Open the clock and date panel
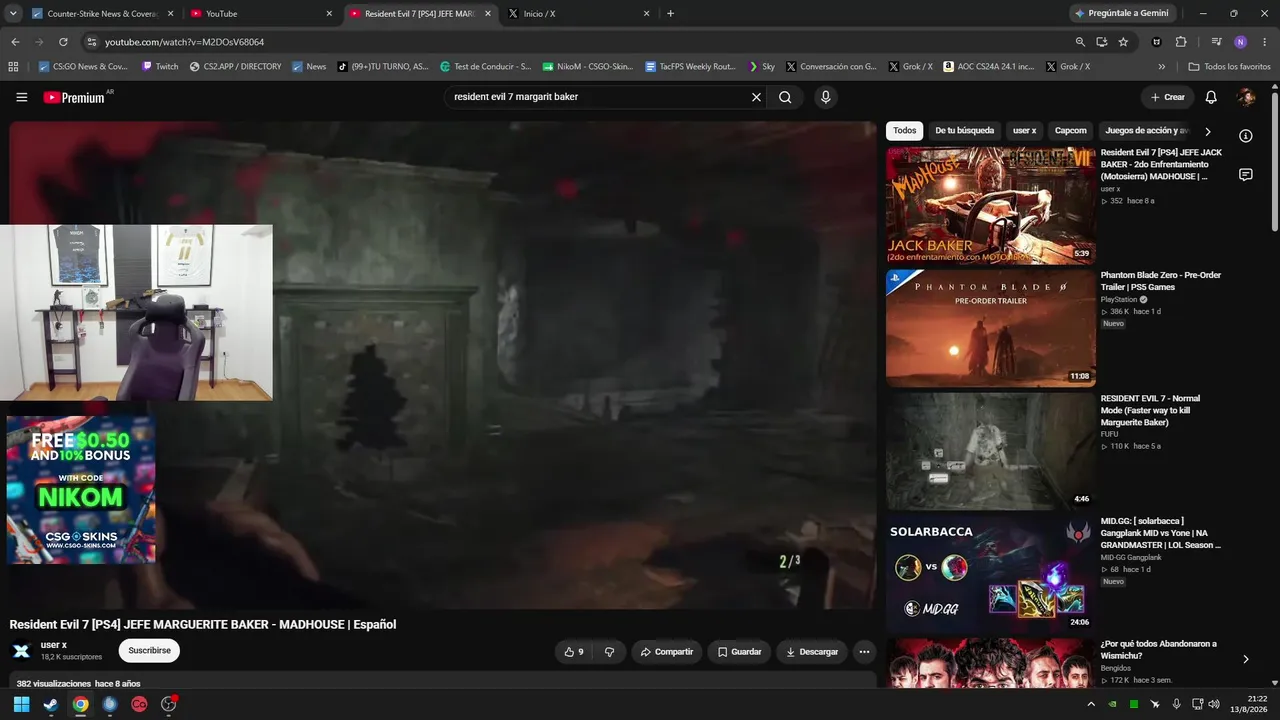1280x720 pixels. point(1249,704)
